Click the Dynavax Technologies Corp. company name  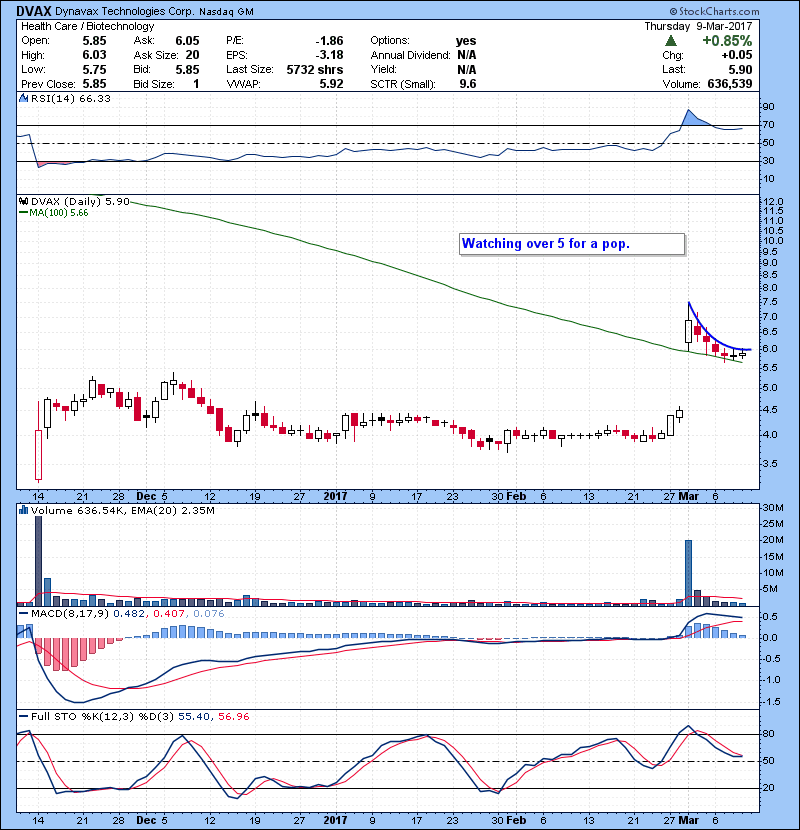[124, 11]
